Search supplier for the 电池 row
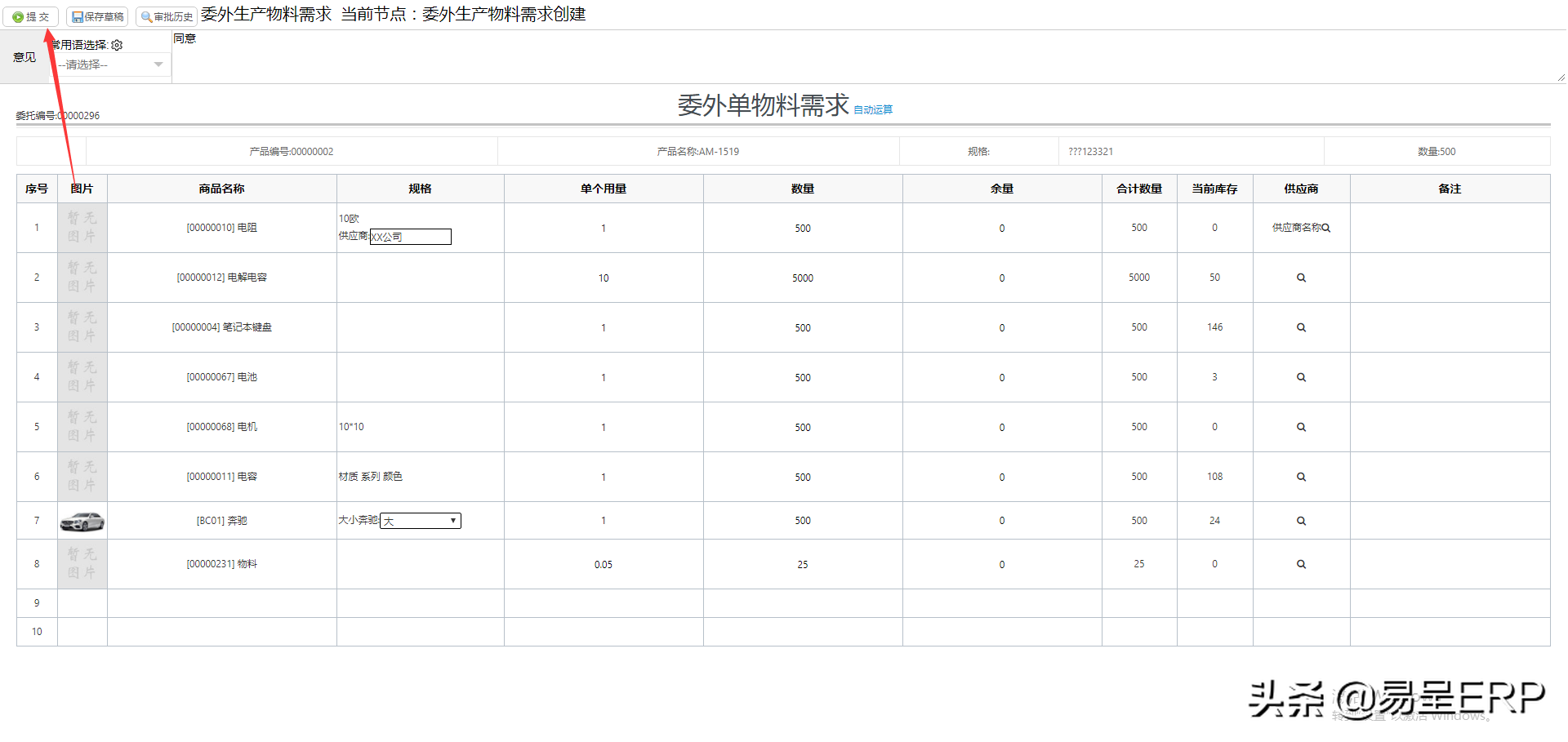The height and width of the screenshot is (742, 1568). tap(1301, 377)
